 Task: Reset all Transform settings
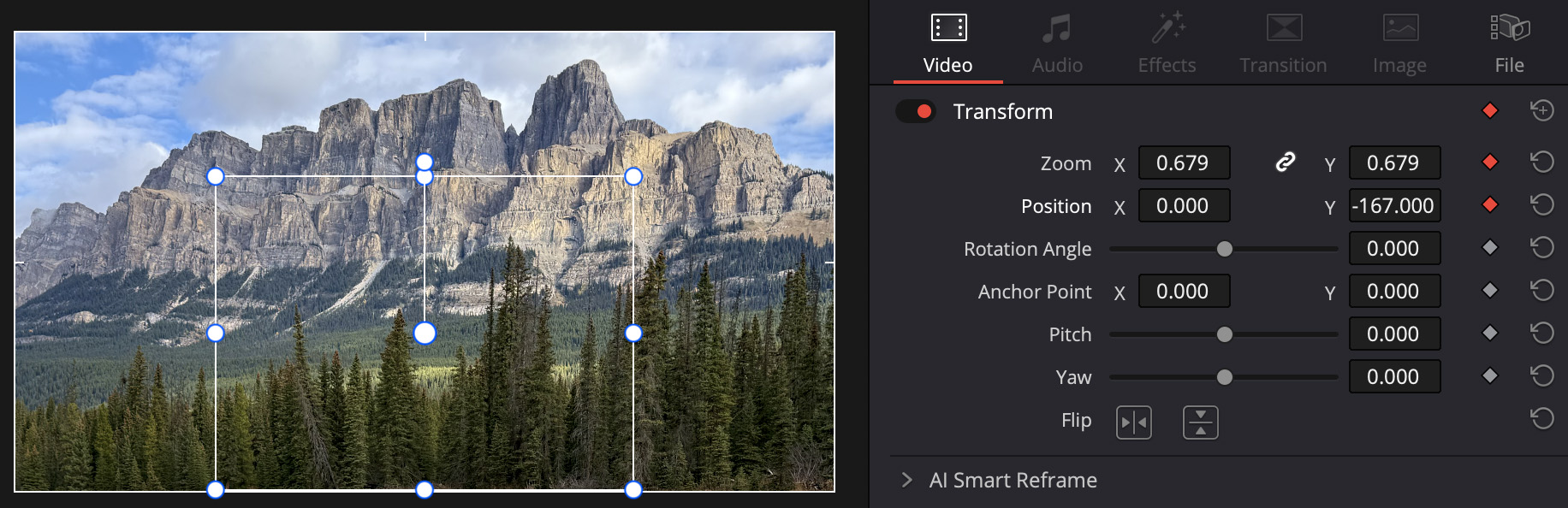pos(1541,110)
